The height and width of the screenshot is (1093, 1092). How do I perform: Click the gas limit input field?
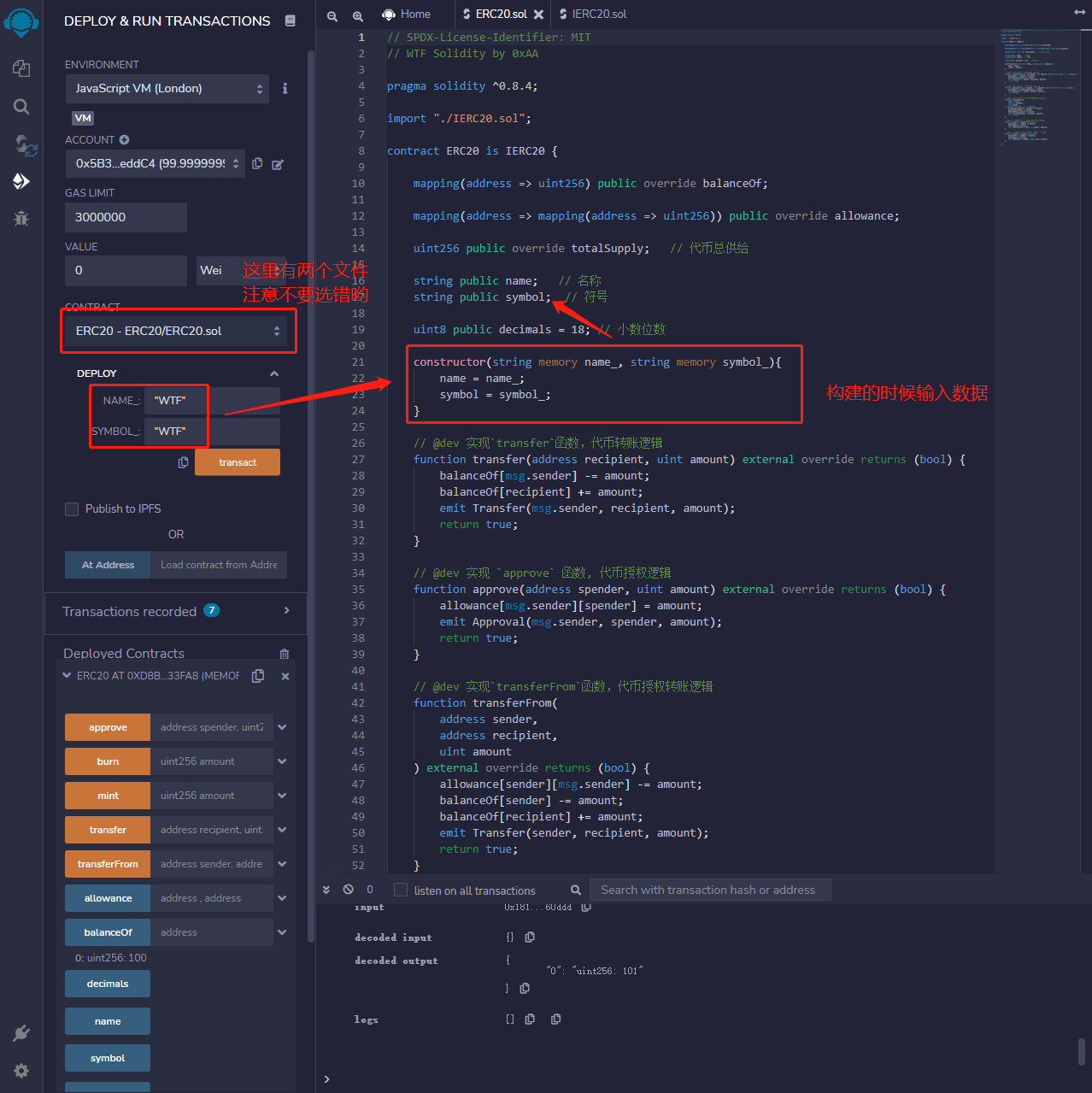pos(126,217)
